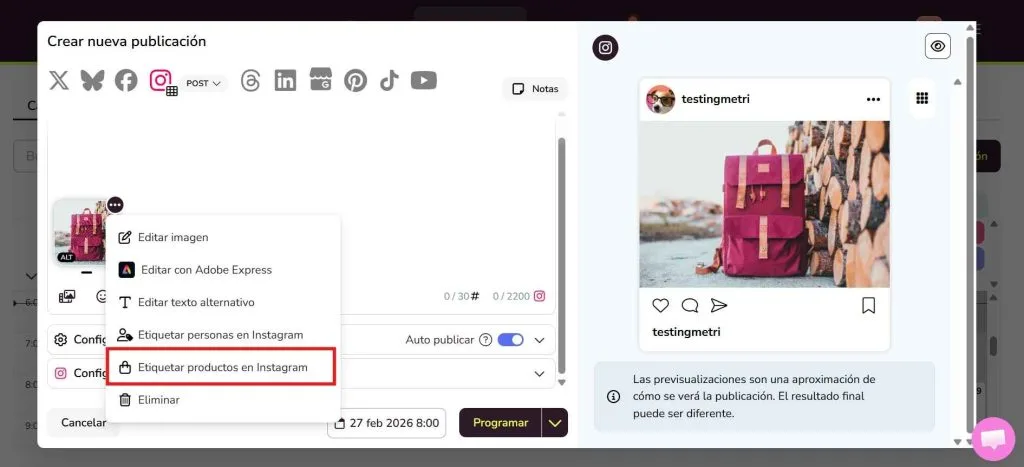The image size is (1024, 467).
Task: Click the Instagram character counter icon
Action: [x=539, y=296]
